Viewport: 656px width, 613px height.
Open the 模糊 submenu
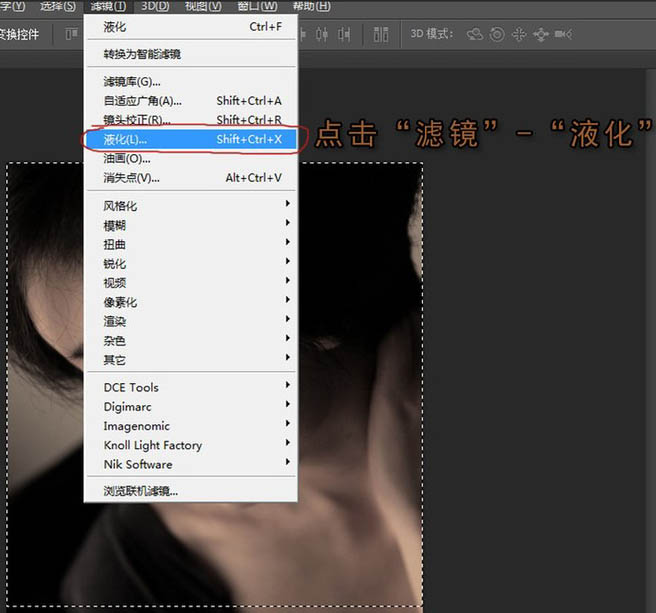191,225
